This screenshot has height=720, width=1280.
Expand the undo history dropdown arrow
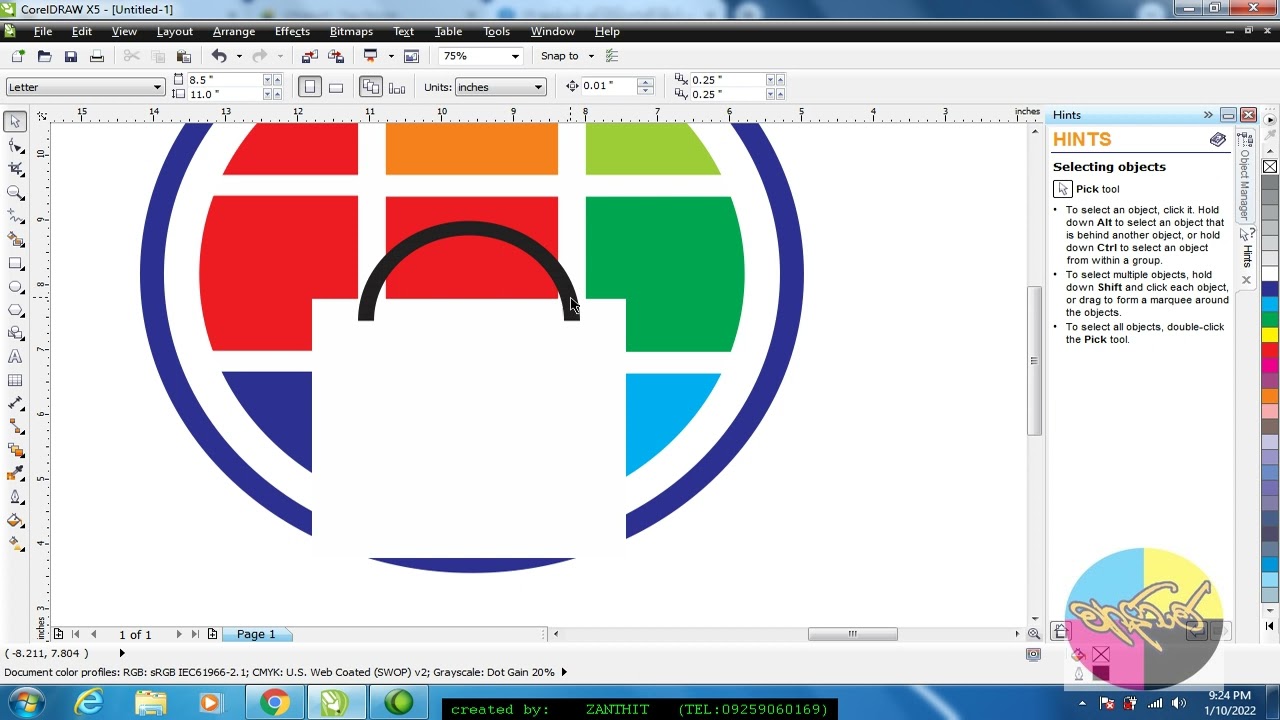point(238,56)
